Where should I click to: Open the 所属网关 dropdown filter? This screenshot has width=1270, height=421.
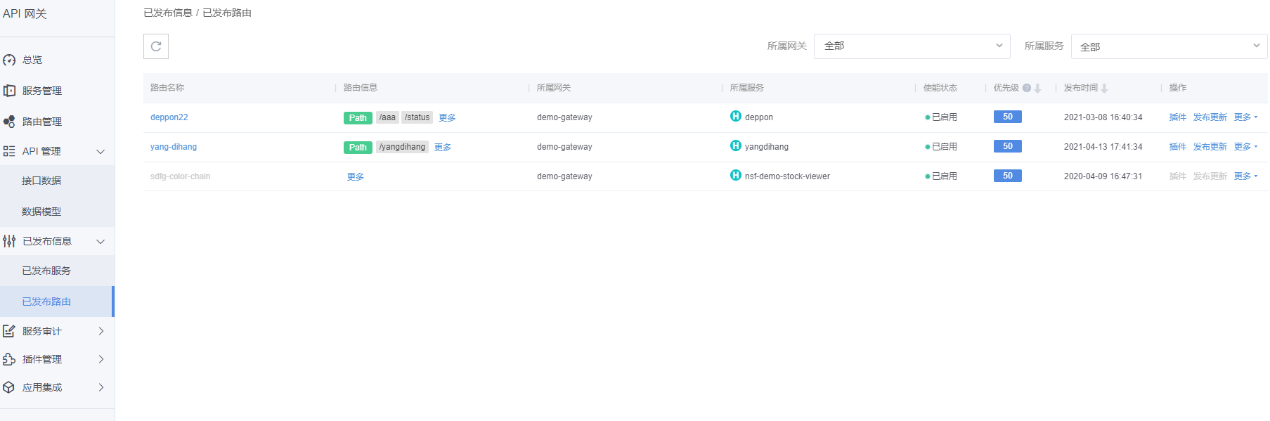(911, 46)
